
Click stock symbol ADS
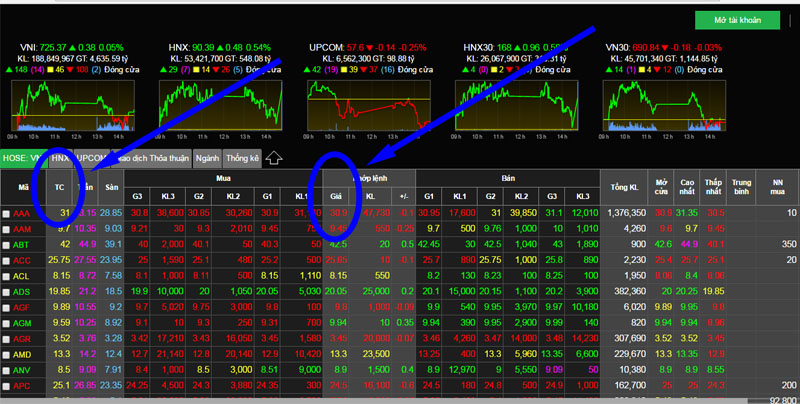coord(21,292)
